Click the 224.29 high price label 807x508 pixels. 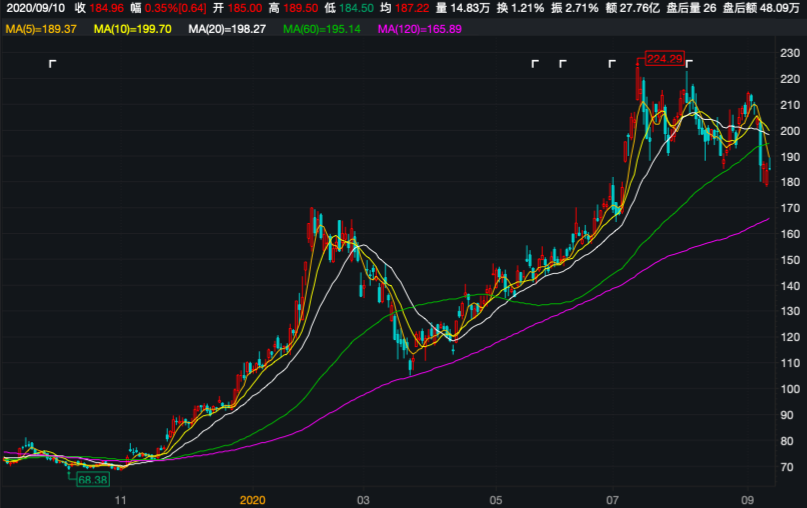click(665, 59)
